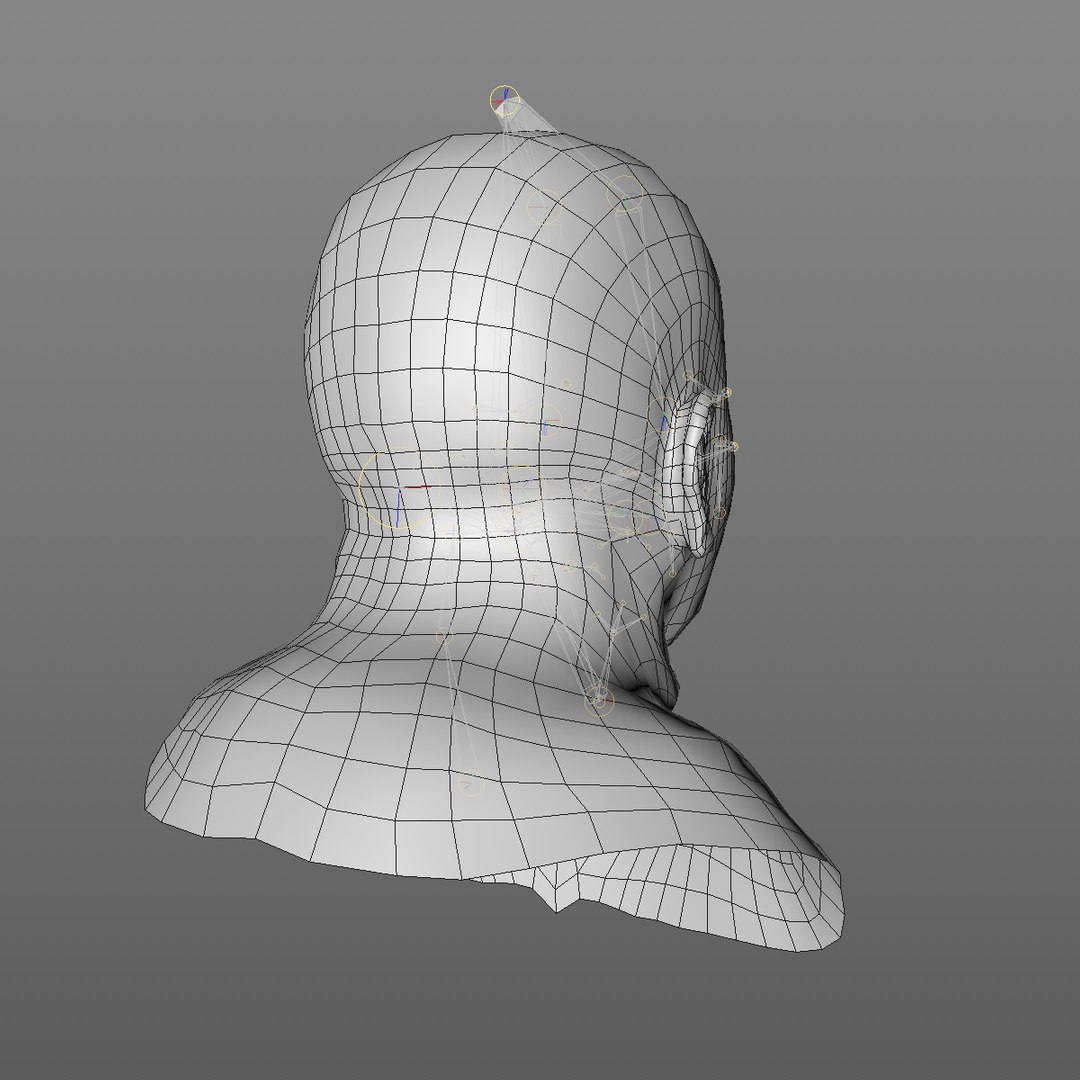Select circle controller below ear near jaw

[625, 517]
